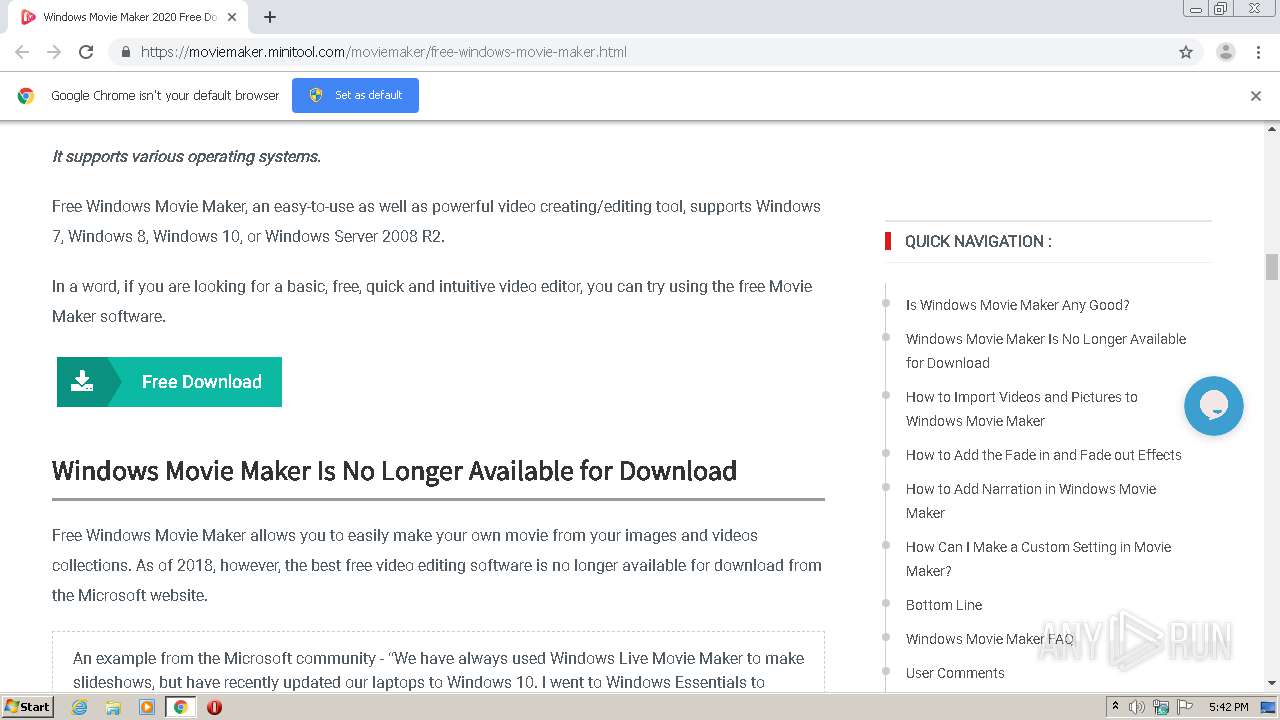Click the Free Download button
The image size is (1280, 720).
pos(169,382)
